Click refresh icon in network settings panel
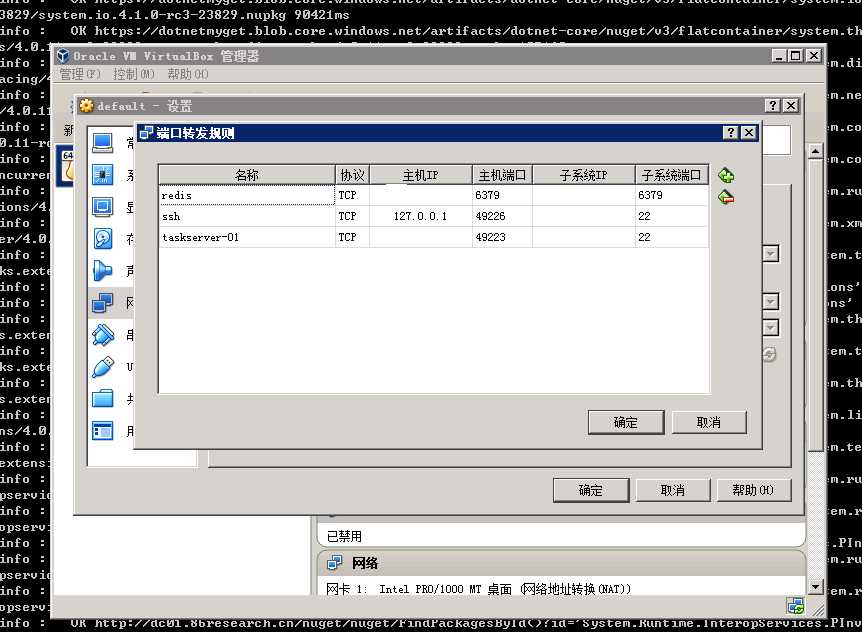The image size is (862, 632). tap(770, 354)
